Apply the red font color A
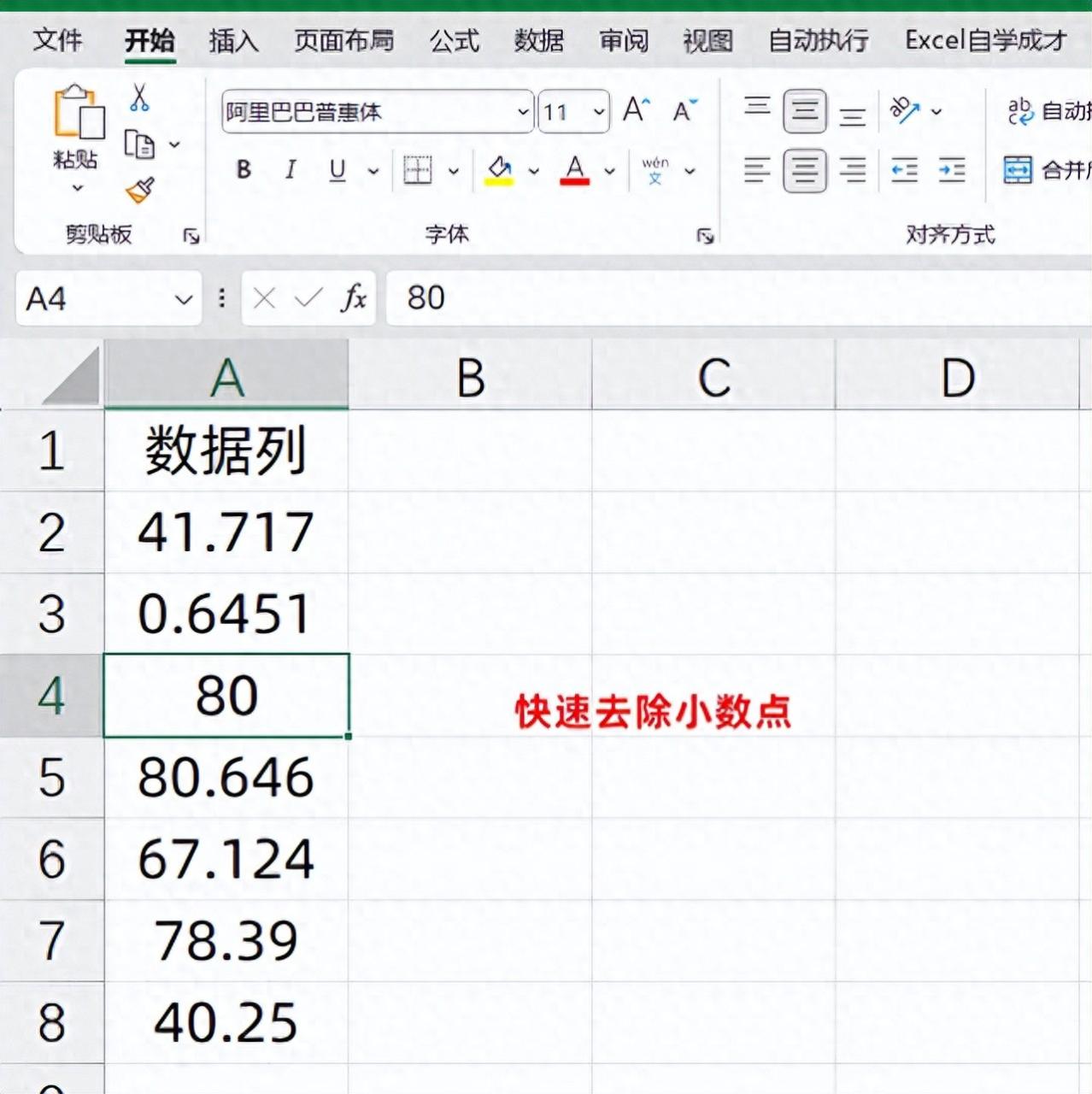 pyautogui.click(x=575, y=170)
